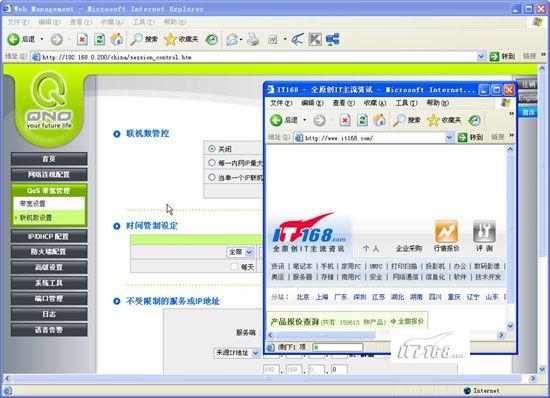Image resolution: width=550 pixels, height=398 pixels.
Task: Click the Stop icon in main toolbar
Action: click(x=82, y=39)
